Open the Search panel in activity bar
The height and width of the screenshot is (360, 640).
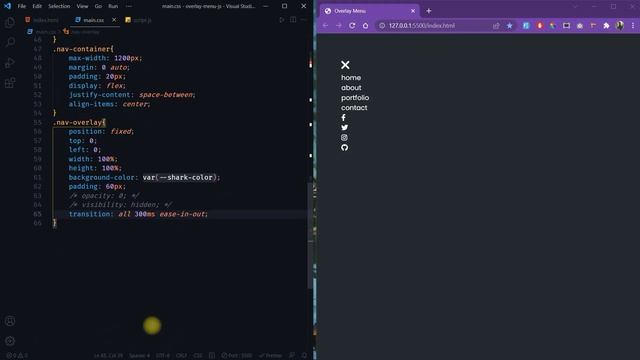(x=10, y=42)
